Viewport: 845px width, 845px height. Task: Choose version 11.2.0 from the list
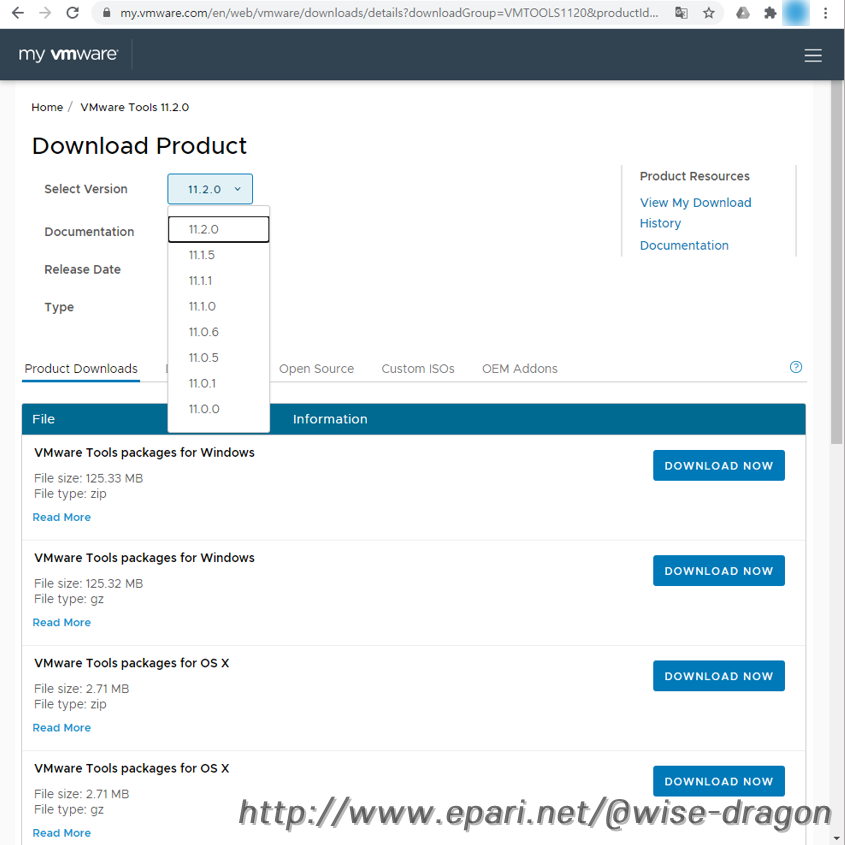point(218,230)
